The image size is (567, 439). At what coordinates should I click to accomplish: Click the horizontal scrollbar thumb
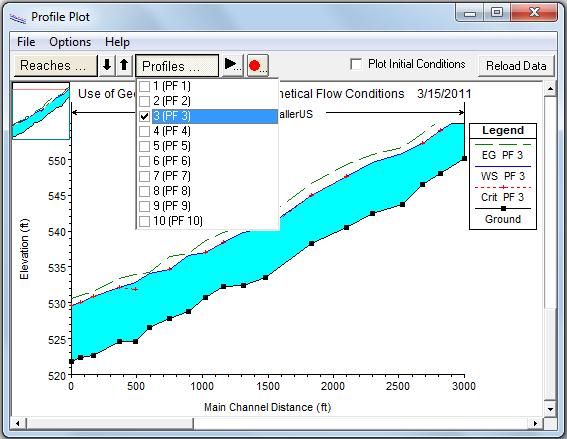110,423
